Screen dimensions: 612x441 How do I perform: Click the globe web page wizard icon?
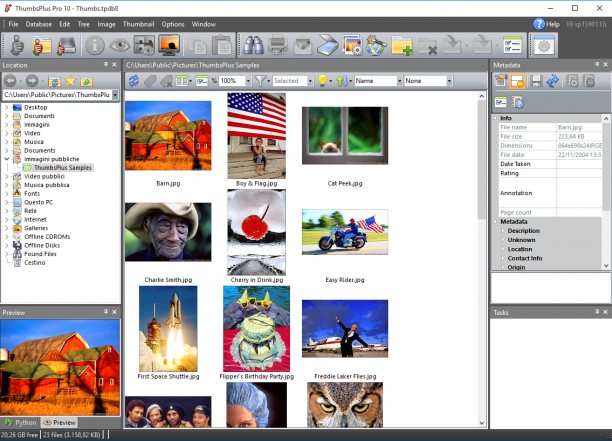pos(376,45)
